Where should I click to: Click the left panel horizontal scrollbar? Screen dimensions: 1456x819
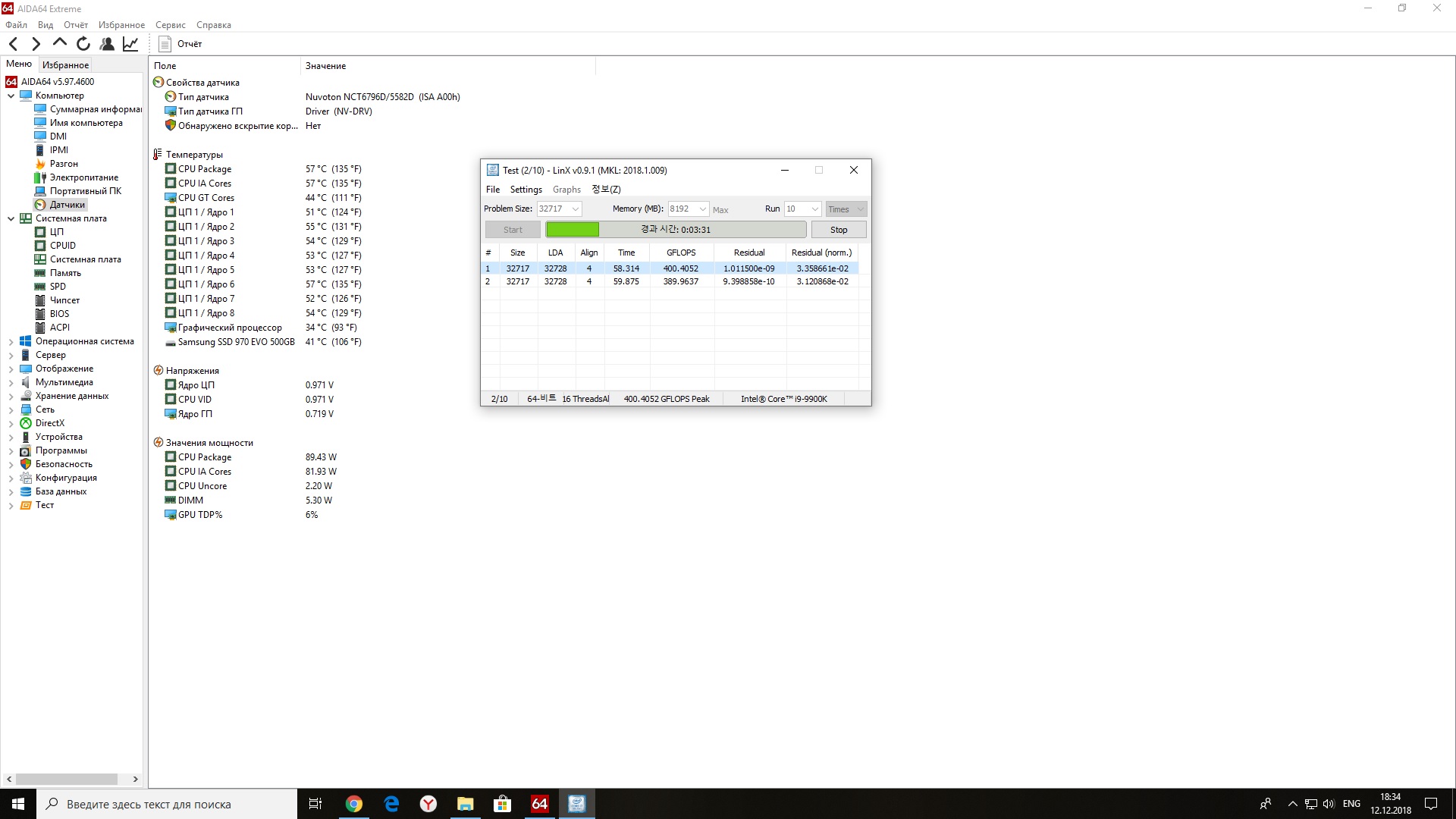(x=67, y=779)
